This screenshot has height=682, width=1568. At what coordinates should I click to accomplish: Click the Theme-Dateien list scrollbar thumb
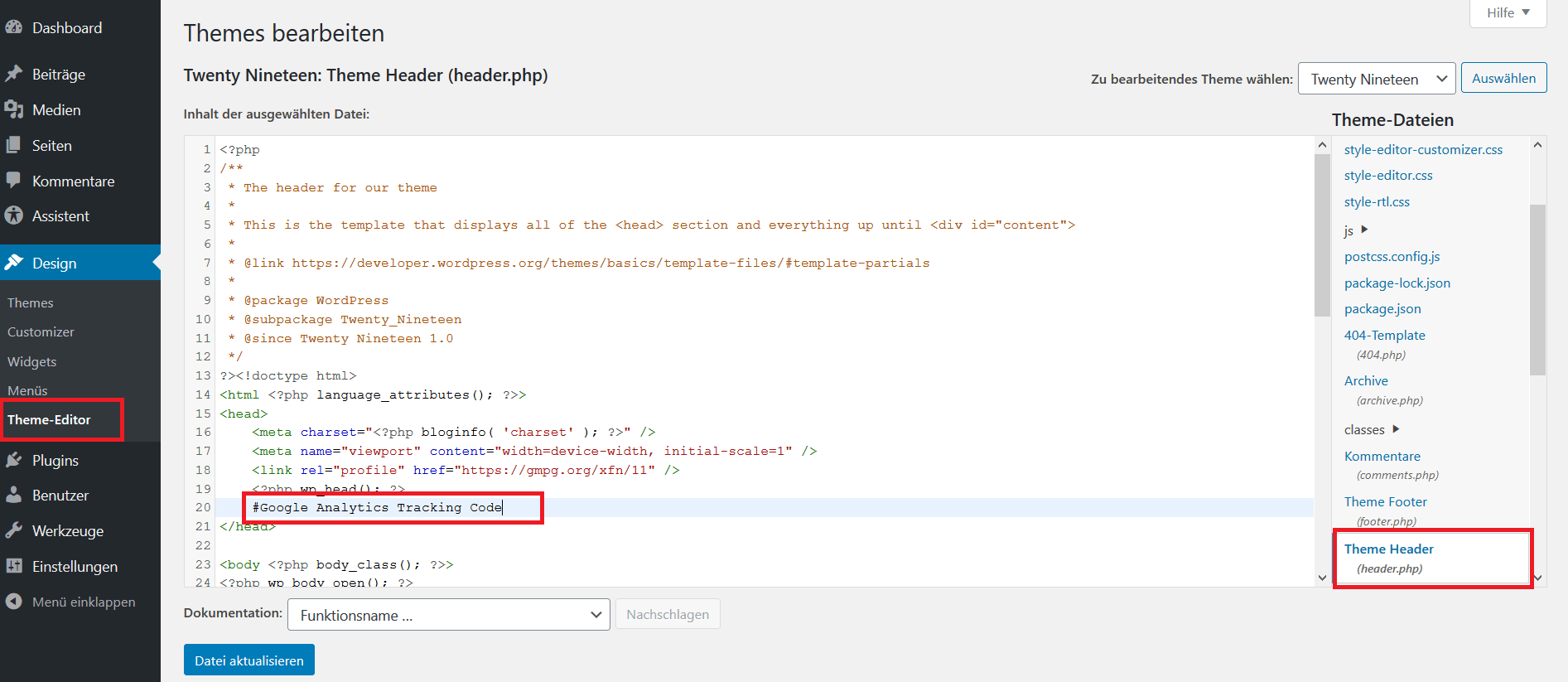point(1537,289)
